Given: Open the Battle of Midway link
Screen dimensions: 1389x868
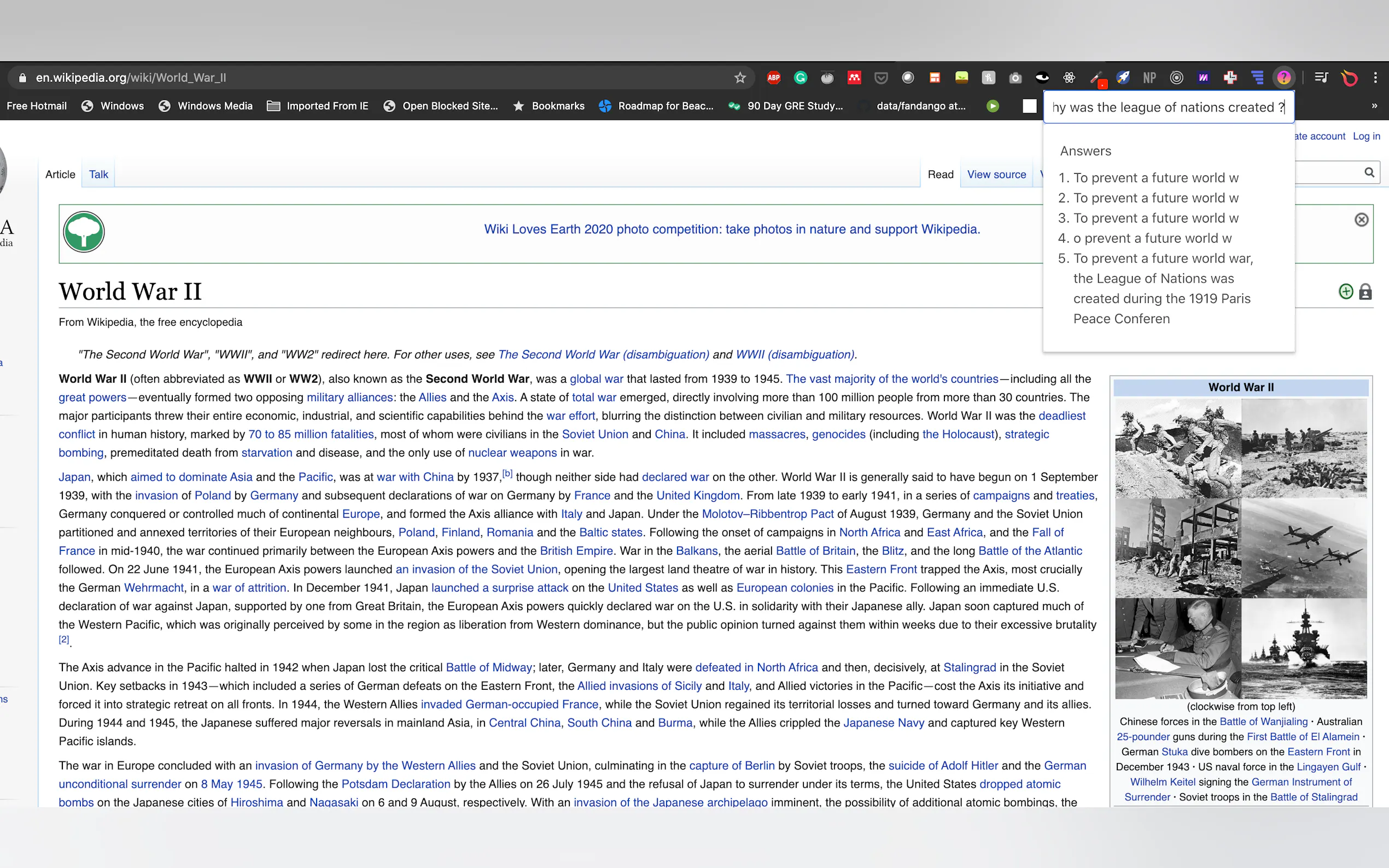Looking at the screenshot, I should [489, 667].
